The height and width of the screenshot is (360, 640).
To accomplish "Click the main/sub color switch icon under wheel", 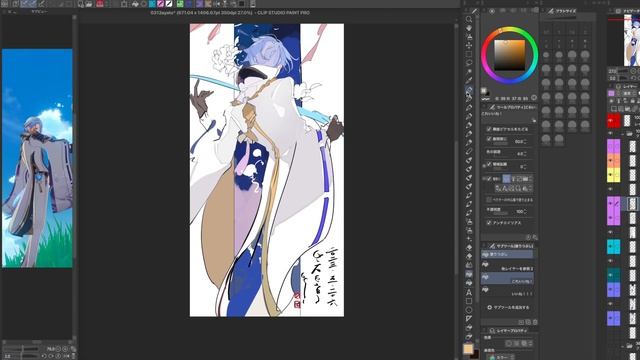I will (x=484, y=91).
